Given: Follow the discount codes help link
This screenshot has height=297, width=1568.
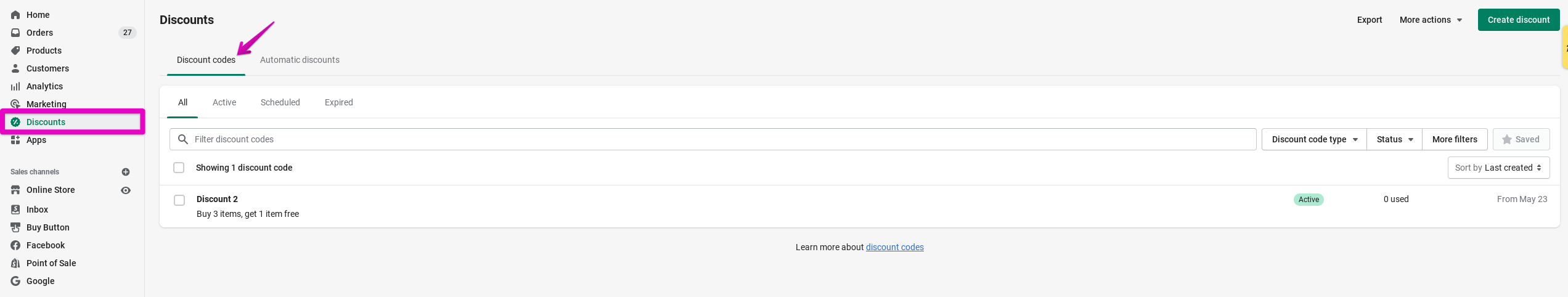Looking at the screenshot, I should click(894, 247).
